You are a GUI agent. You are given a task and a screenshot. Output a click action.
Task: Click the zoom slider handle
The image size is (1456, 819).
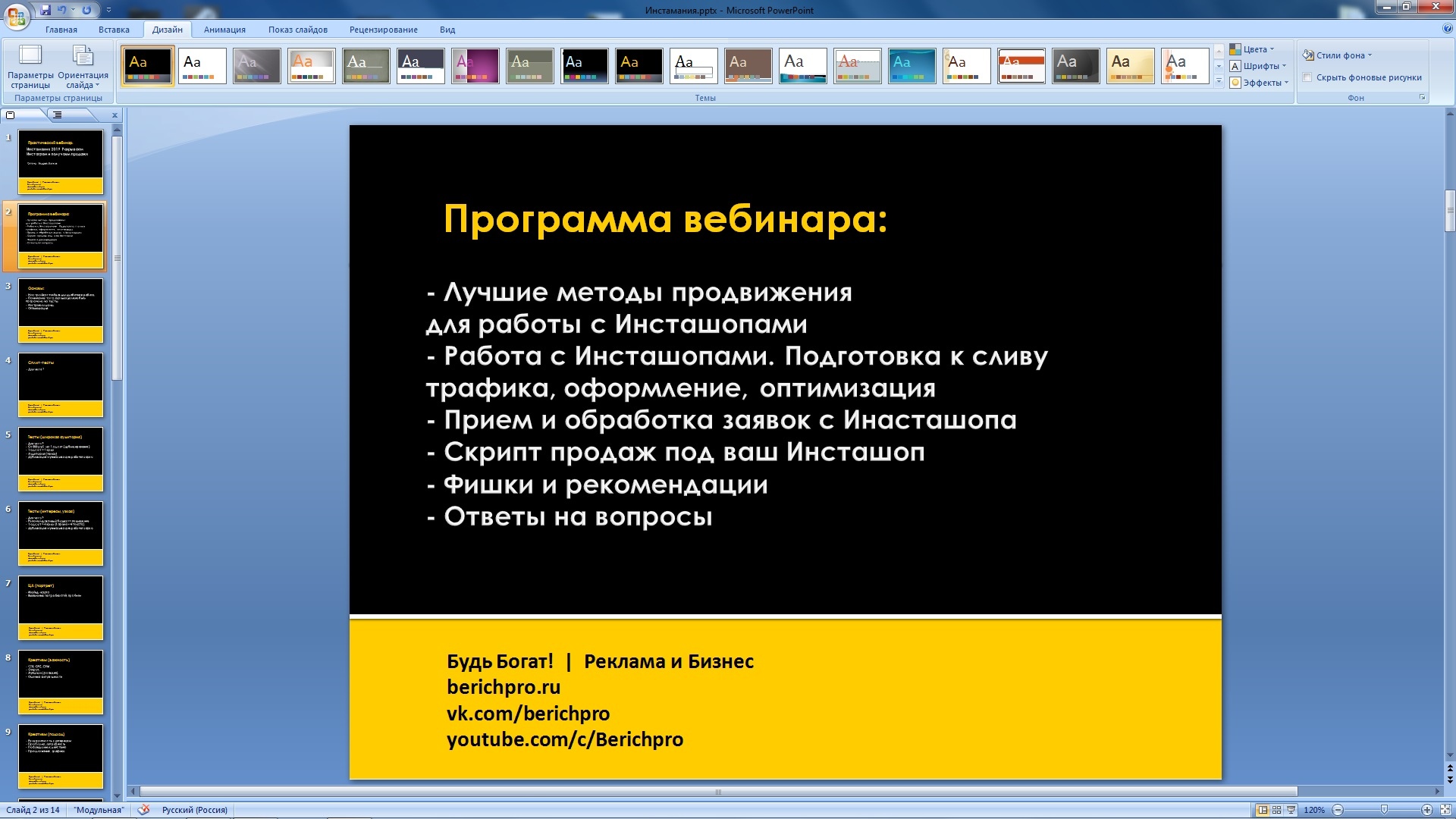[1384, 810]
